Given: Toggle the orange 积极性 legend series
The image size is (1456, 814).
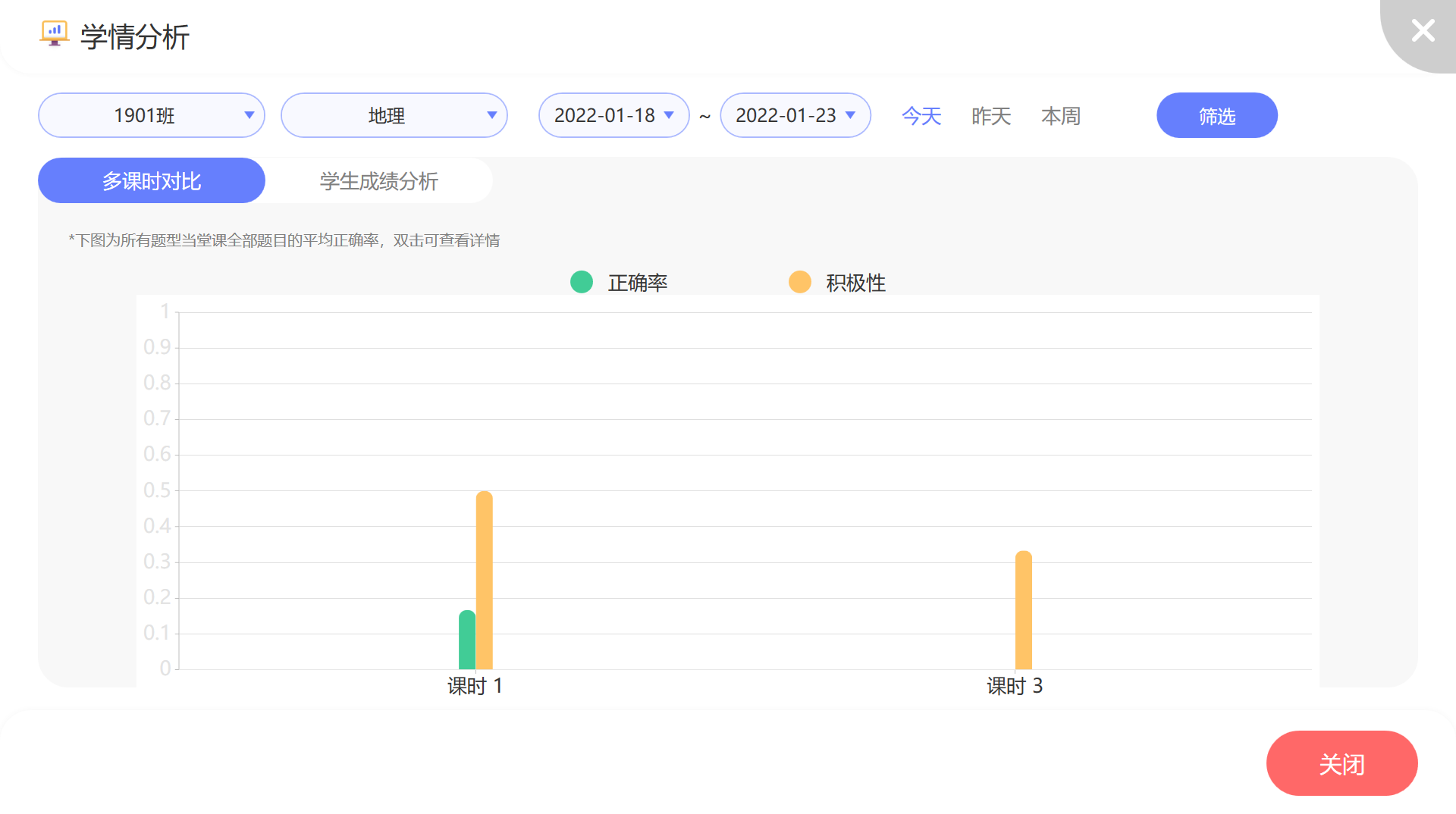Looking at the screenshot, I should (838, 283).
